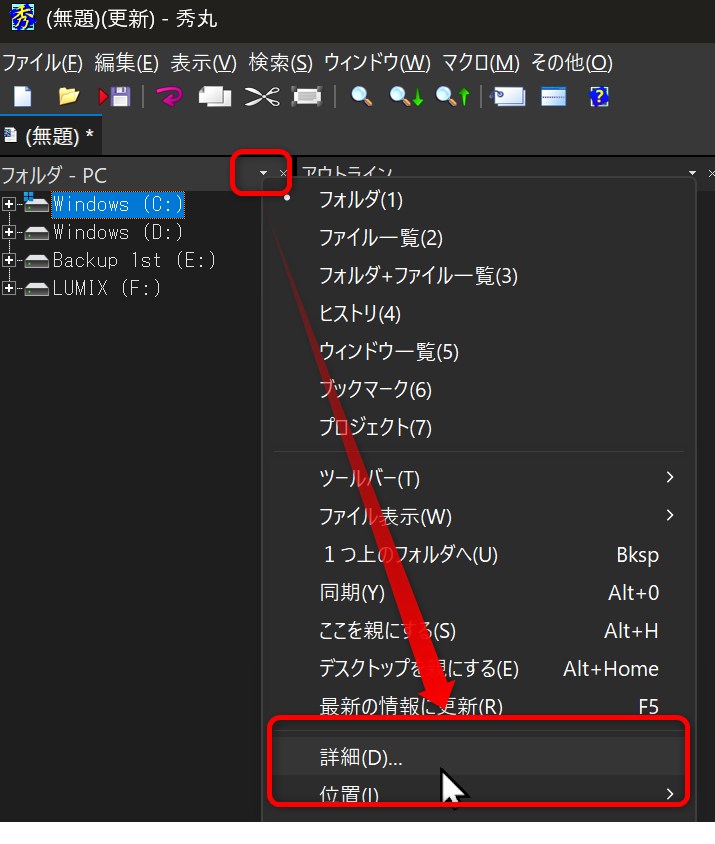Click the Open file folder icon
The image size is (715, 844).
(x=68, y=97)
